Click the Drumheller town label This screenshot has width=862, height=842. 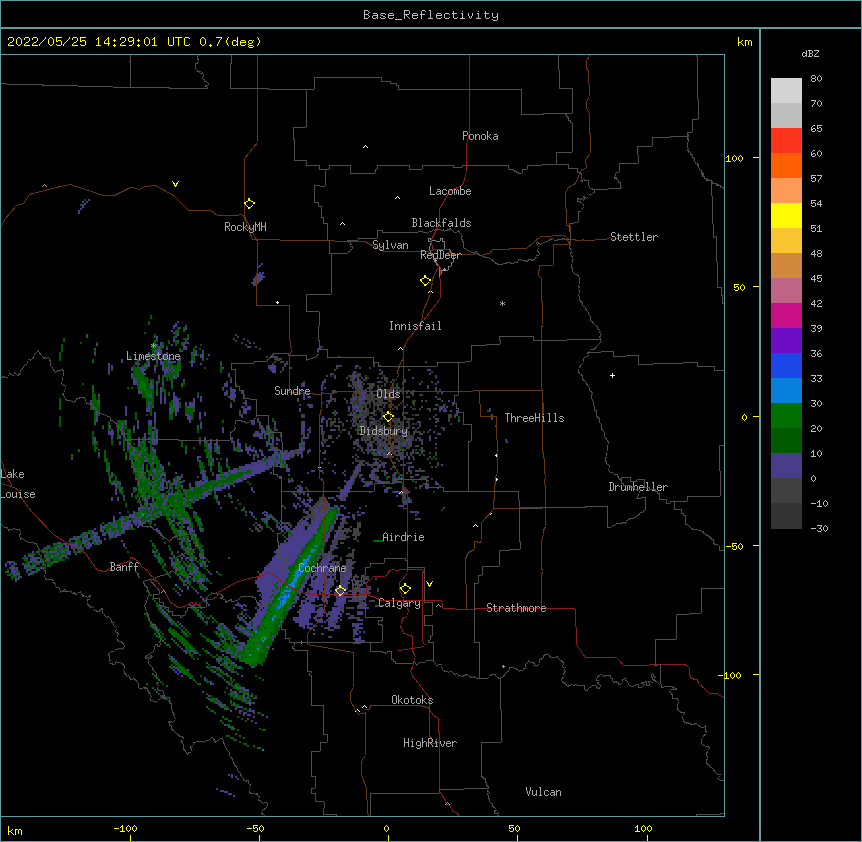[638, 487]
